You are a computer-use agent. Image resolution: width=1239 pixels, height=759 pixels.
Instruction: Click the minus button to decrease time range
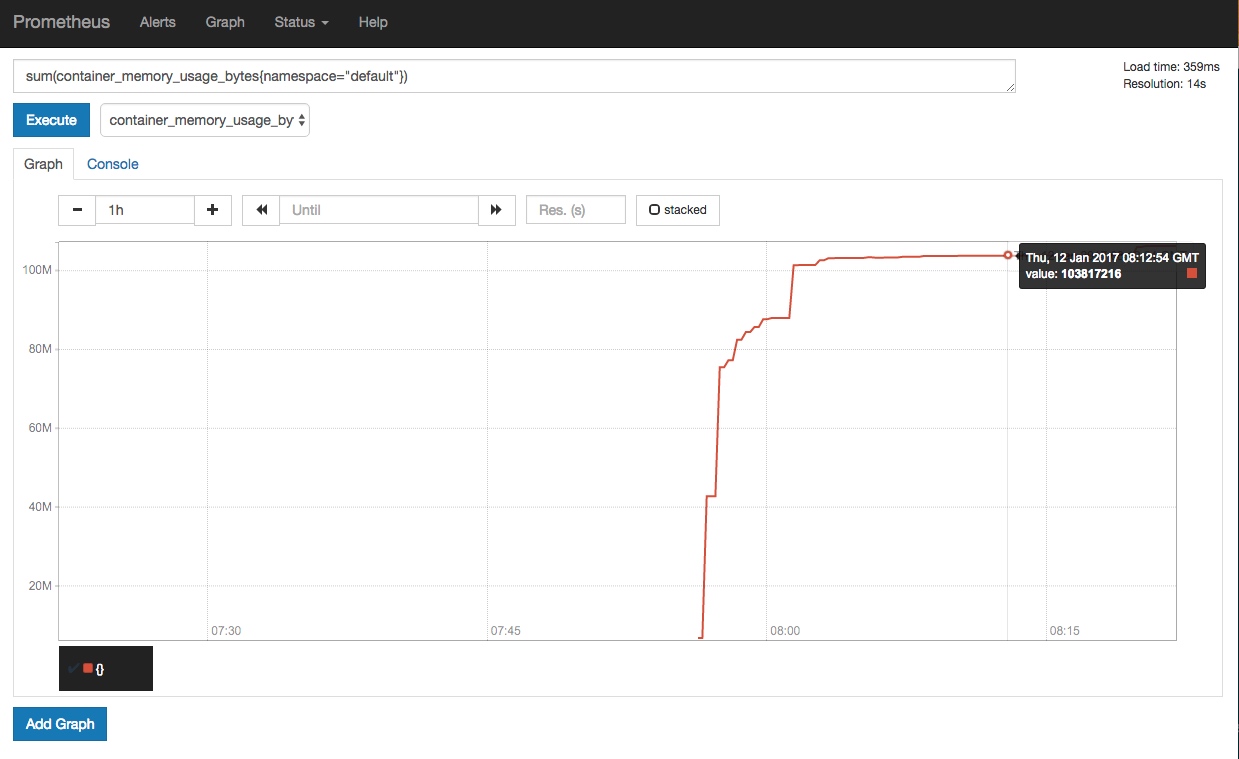click(77, 210)
